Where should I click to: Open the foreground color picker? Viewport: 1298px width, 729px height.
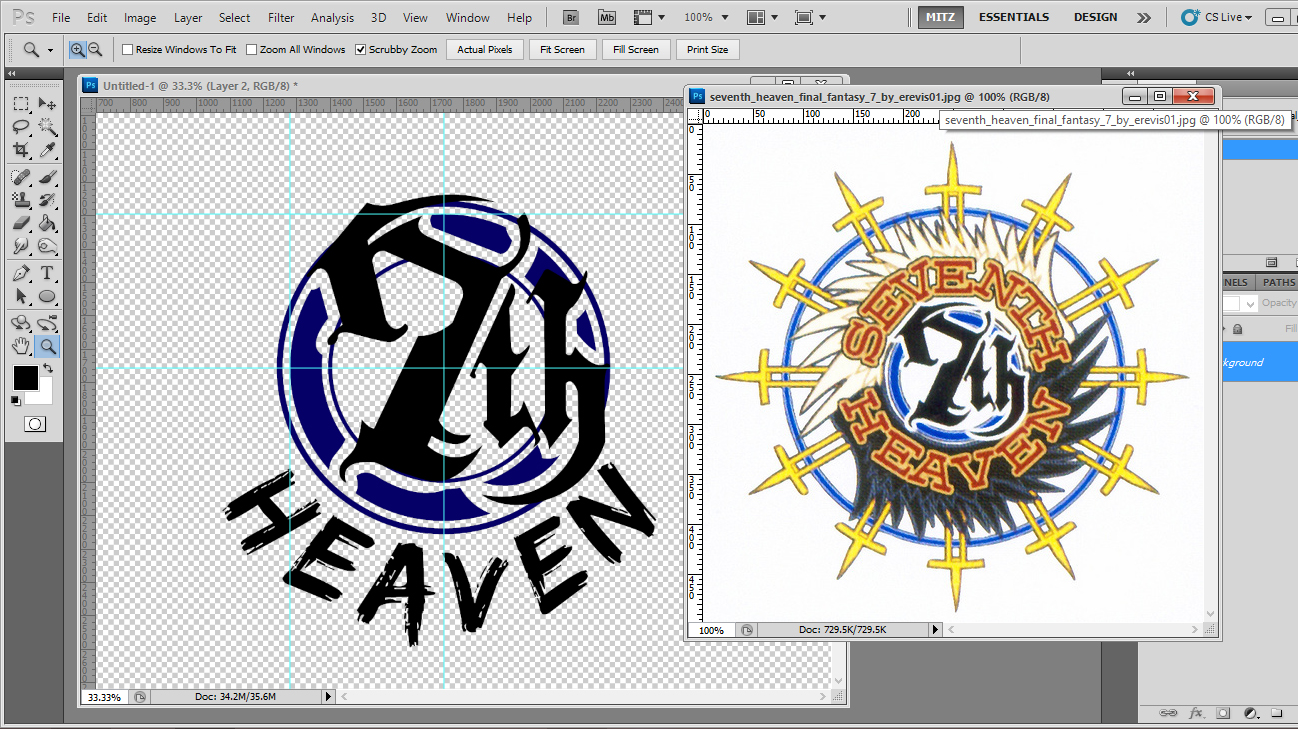tap(25, 378)
